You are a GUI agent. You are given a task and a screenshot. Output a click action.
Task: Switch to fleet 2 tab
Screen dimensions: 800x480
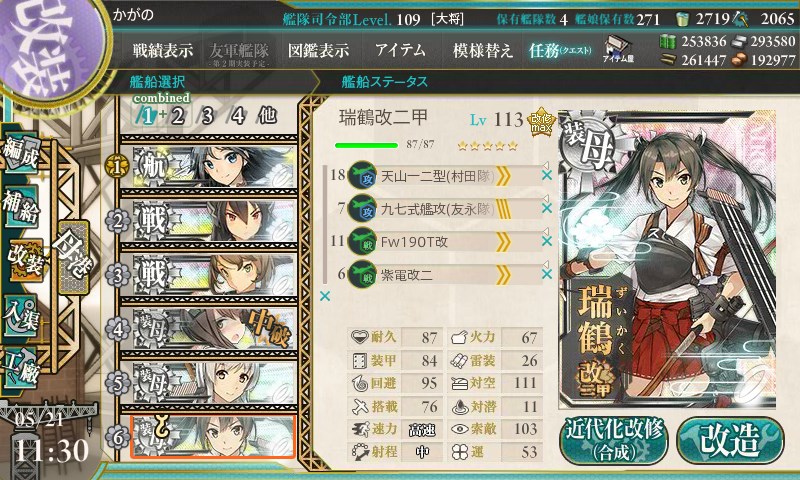tap(178, 116)
